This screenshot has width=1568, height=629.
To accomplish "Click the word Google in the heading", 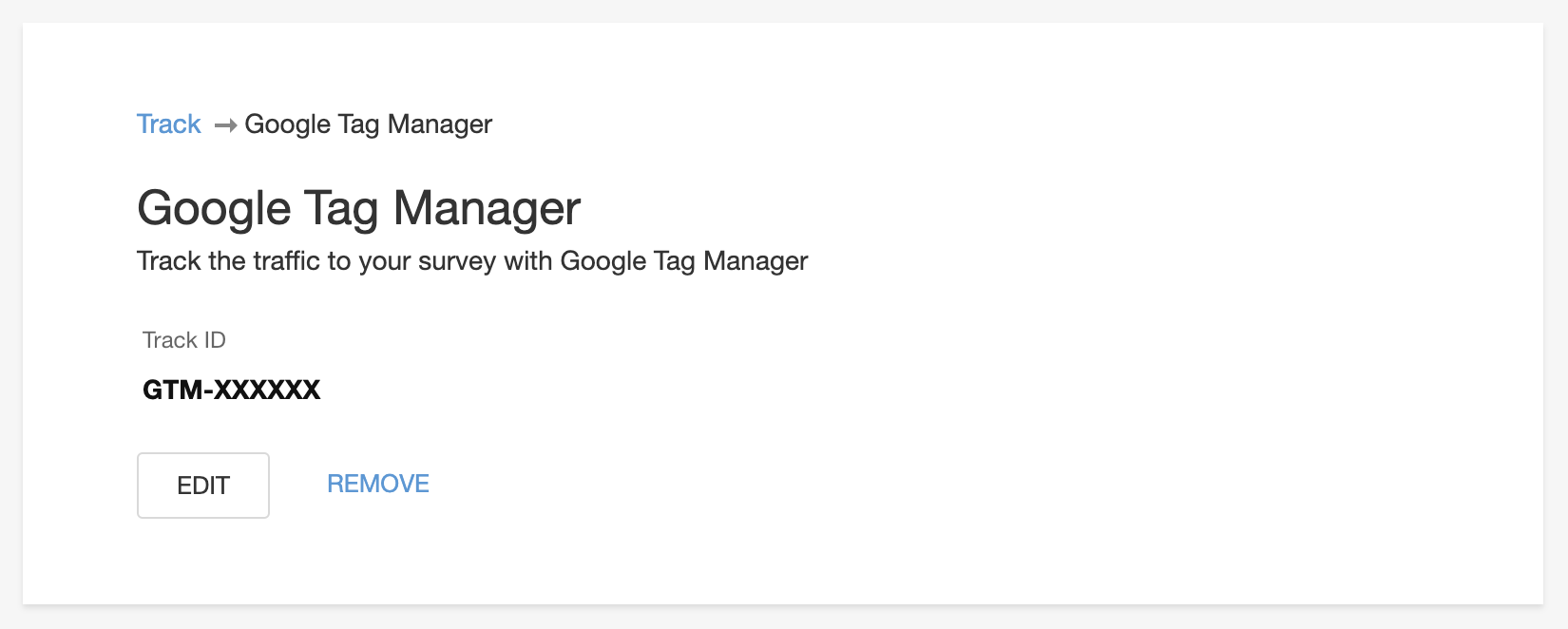I will (x=214, y=208).
